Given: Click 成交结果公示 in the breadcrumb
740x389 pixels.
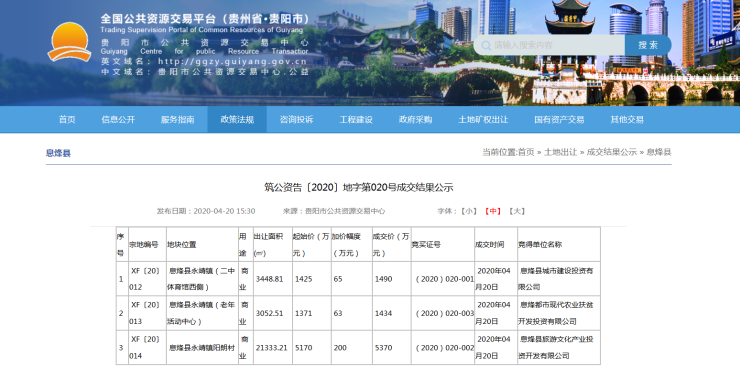Looking at the screenshot, I should (612, 152).
